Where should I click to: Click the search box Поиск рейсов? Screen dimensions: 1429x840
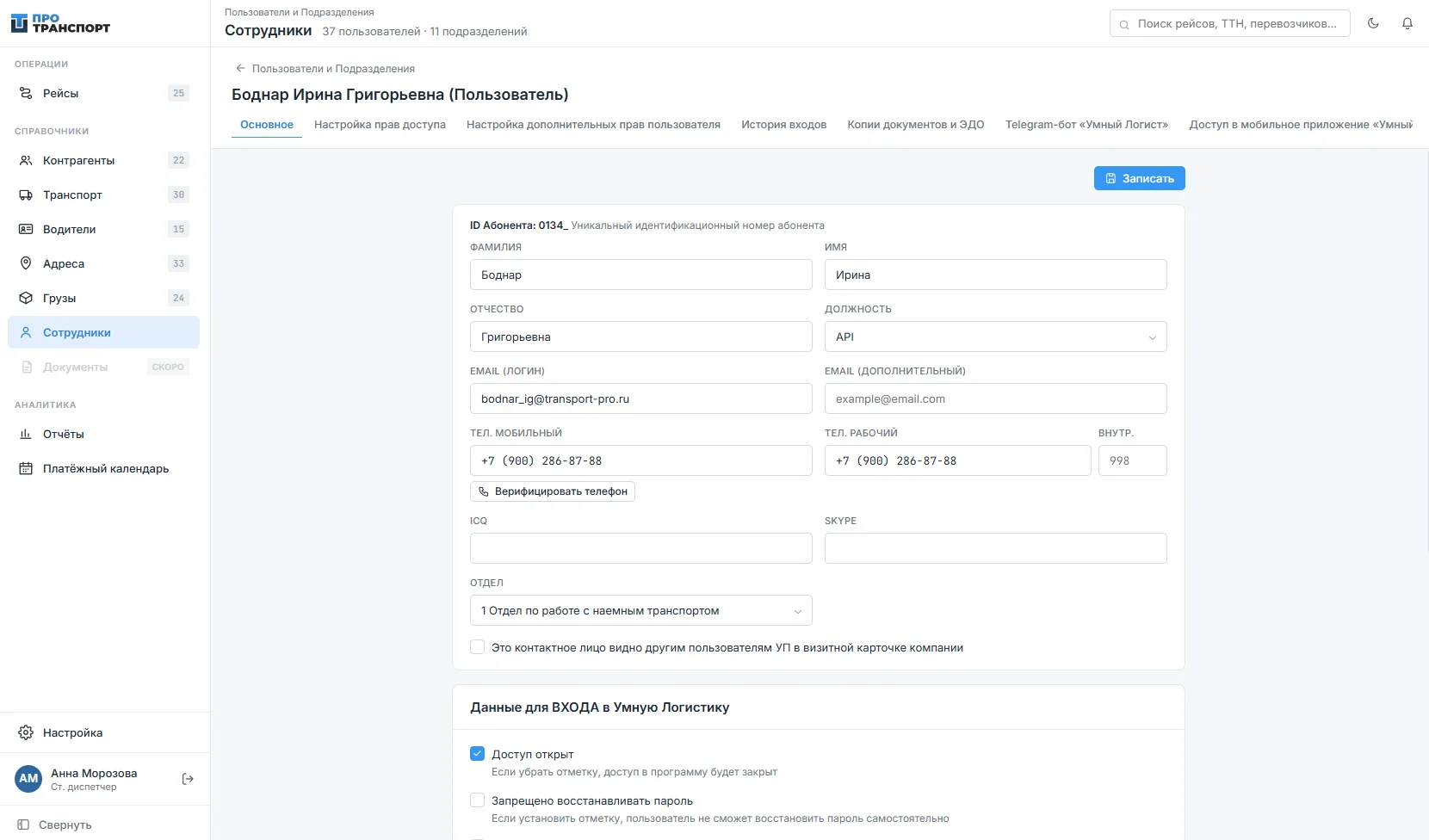pyautogui.click(x=1229, y=23)
